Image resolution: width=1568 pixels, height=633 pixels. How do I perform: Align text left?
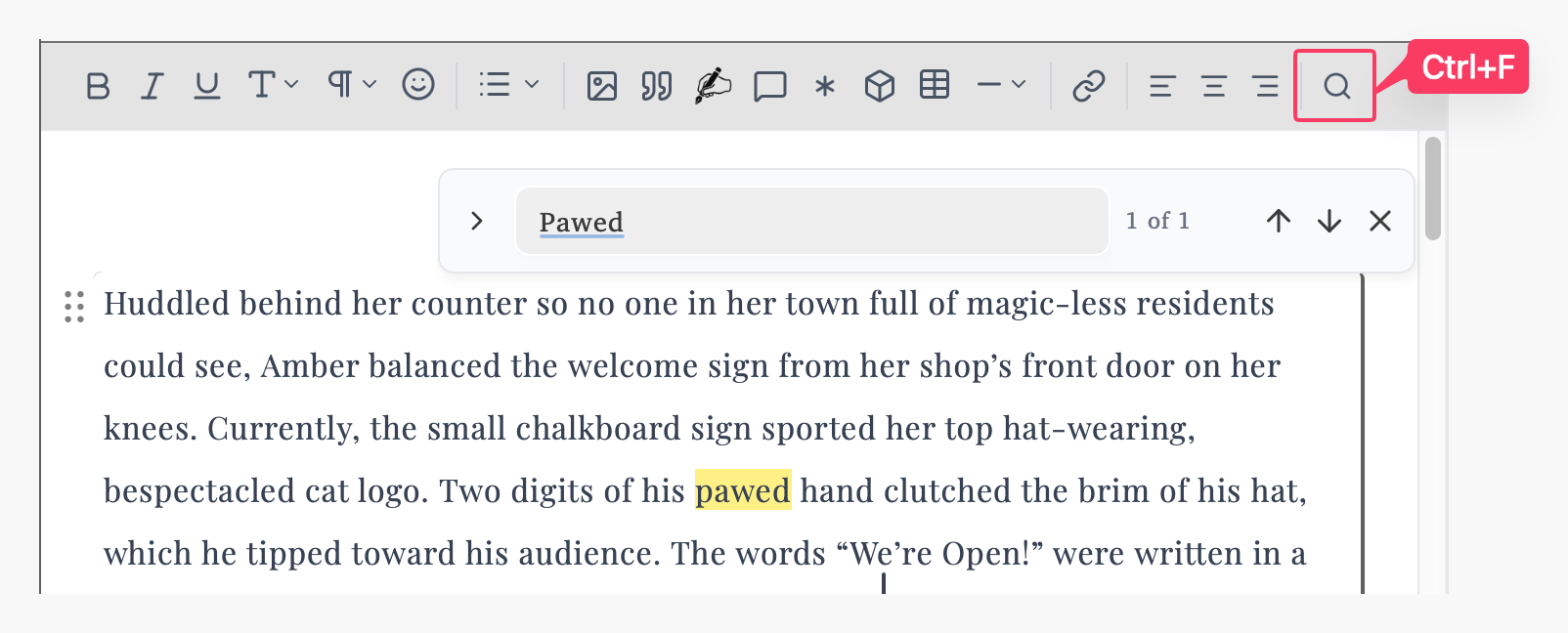pyautogui.click(x=1162, y=86)
